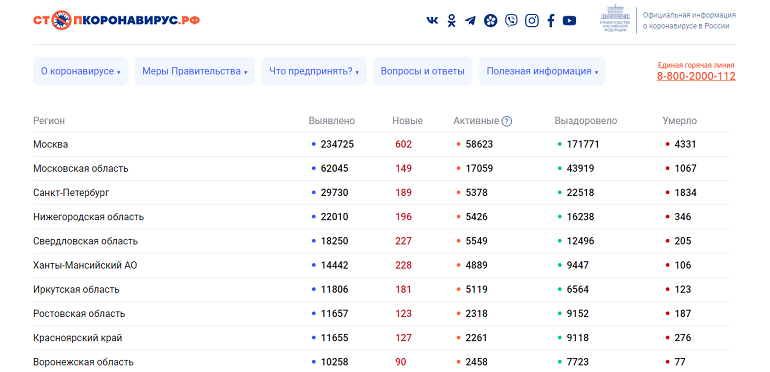The width and height of the screenshot is (770, 372).
Task: Click Moscow active cases value 58623
Action: tap(479, 144)
